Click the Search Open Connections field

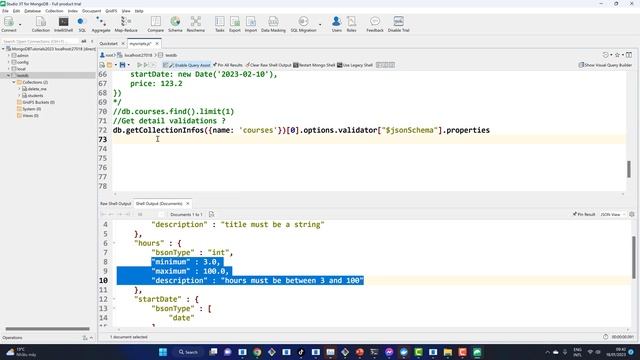tap(40, 41)
